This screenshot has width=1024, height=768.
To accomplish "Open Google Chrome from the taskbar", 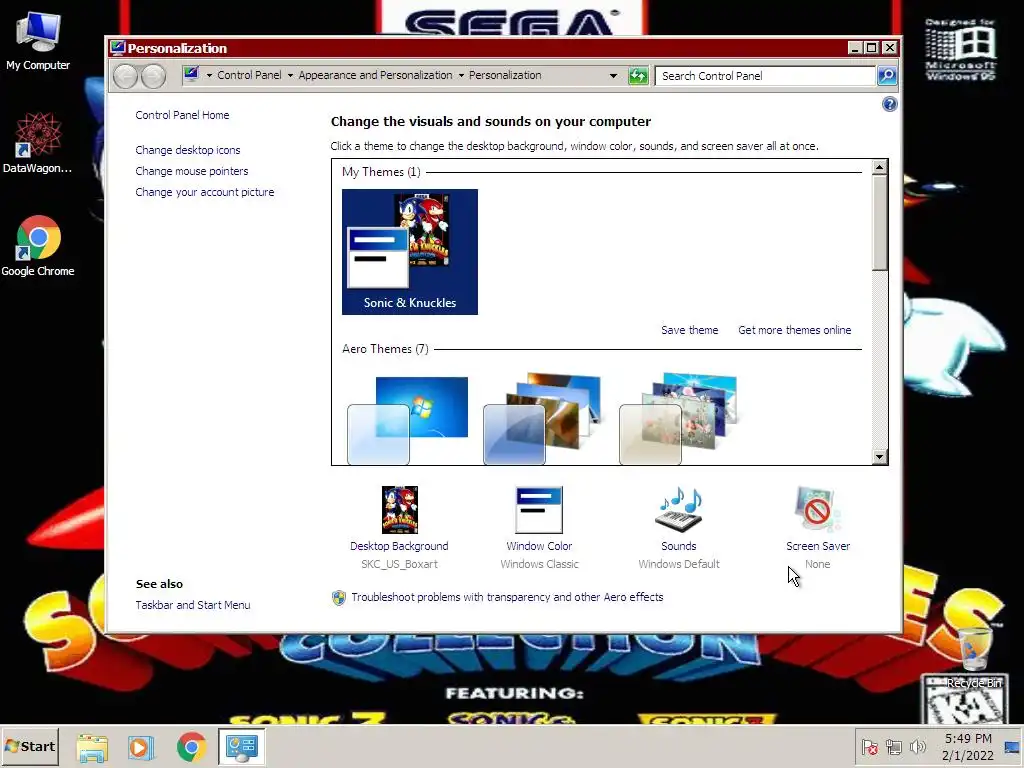I will pos(191,747).
